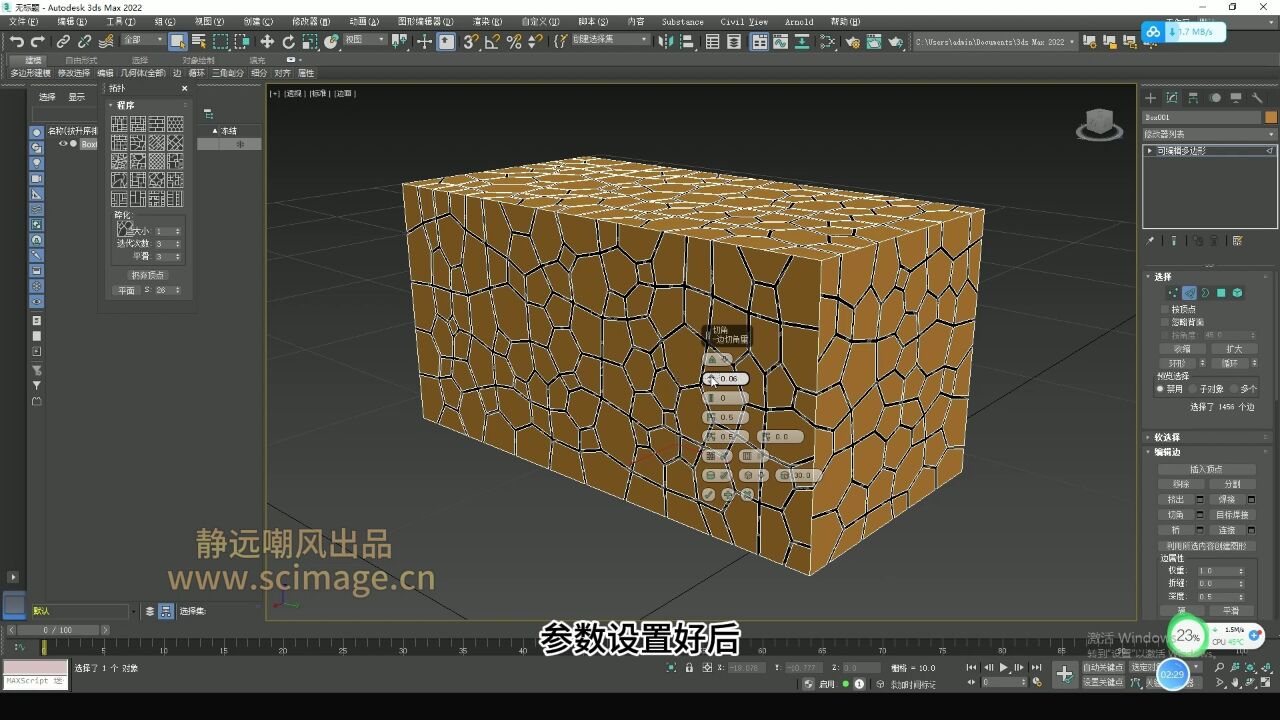
Task: Jump to the start frame control
Action: 970,667
